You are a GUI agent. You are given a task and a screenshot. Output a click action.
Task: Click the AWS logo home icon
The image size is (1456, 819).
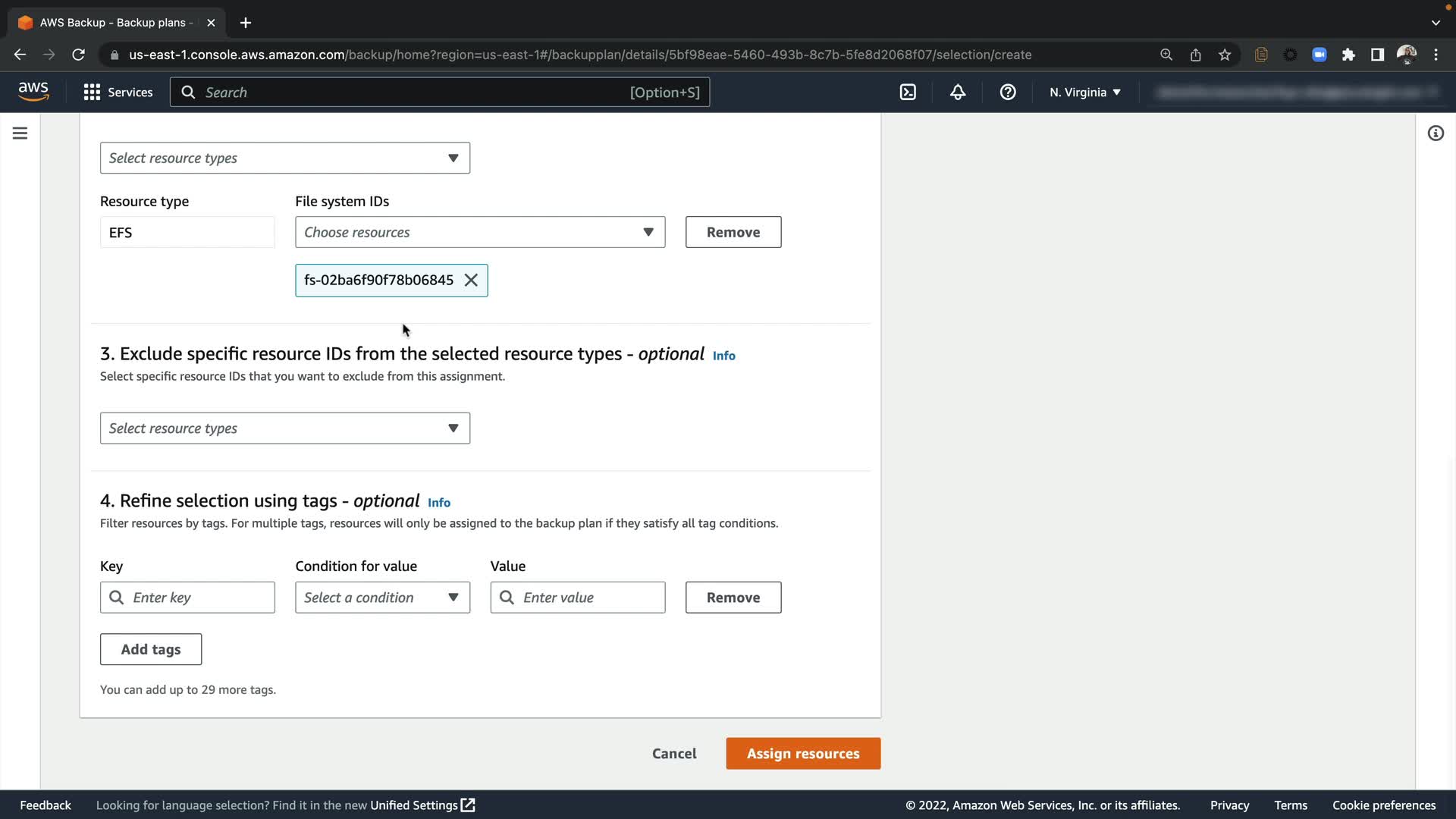pyautogui.click(x=33, y=92)
